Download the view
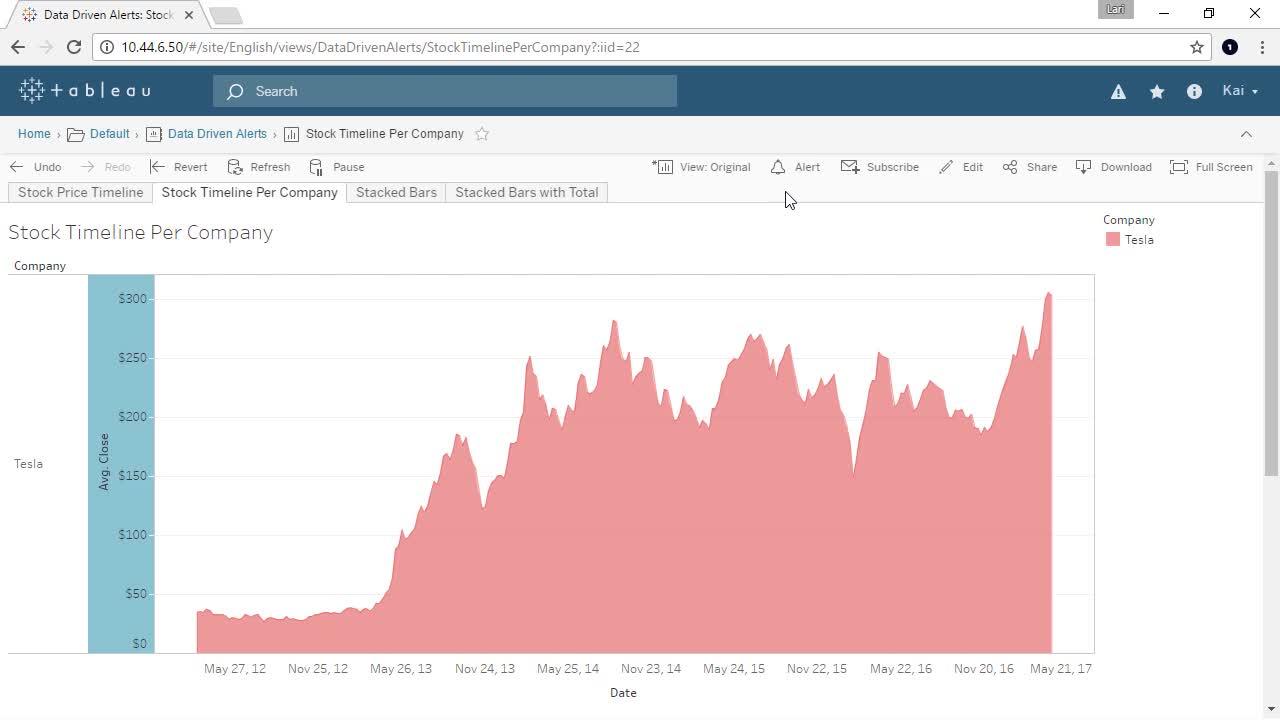 (1113, 167)
